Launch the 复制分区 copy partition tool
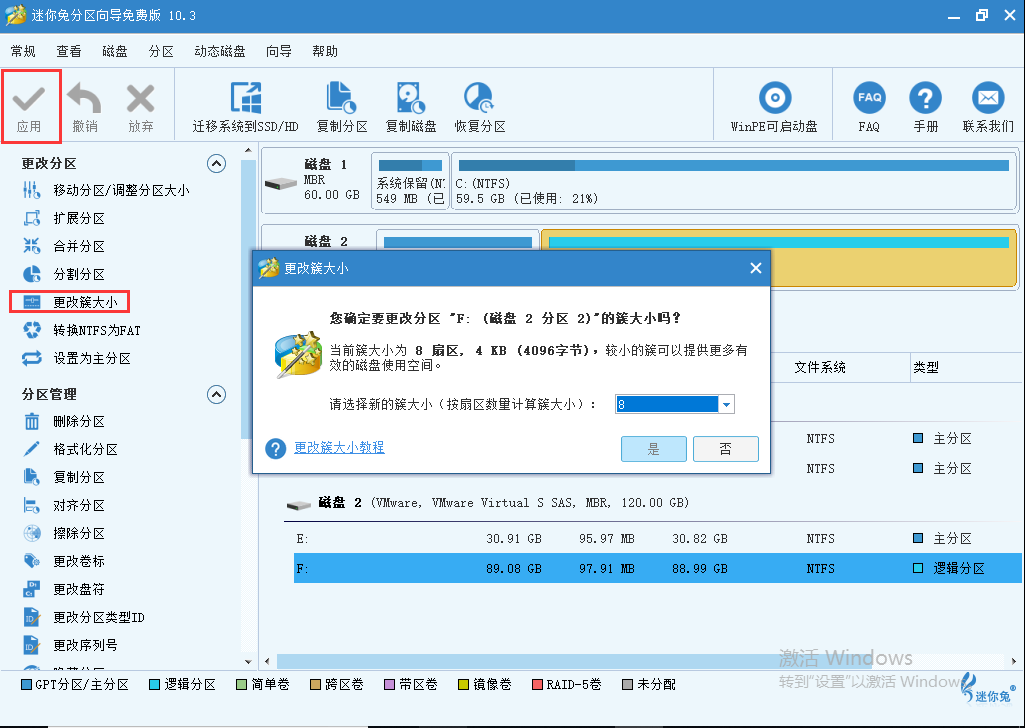Image resolution: width=1025 pixels, height=728 pixels. (x=341, y=107)
